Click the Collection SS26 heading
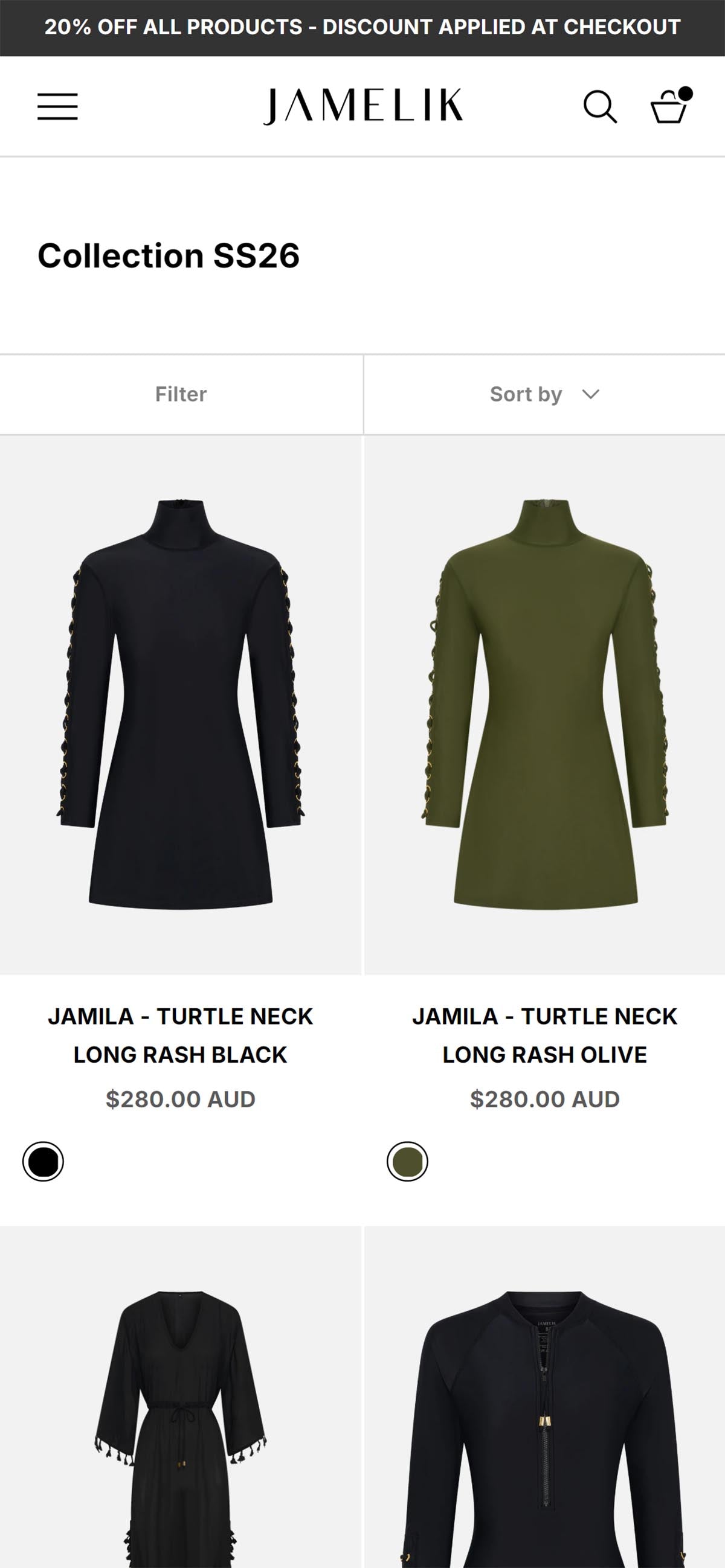 [169, 255]
